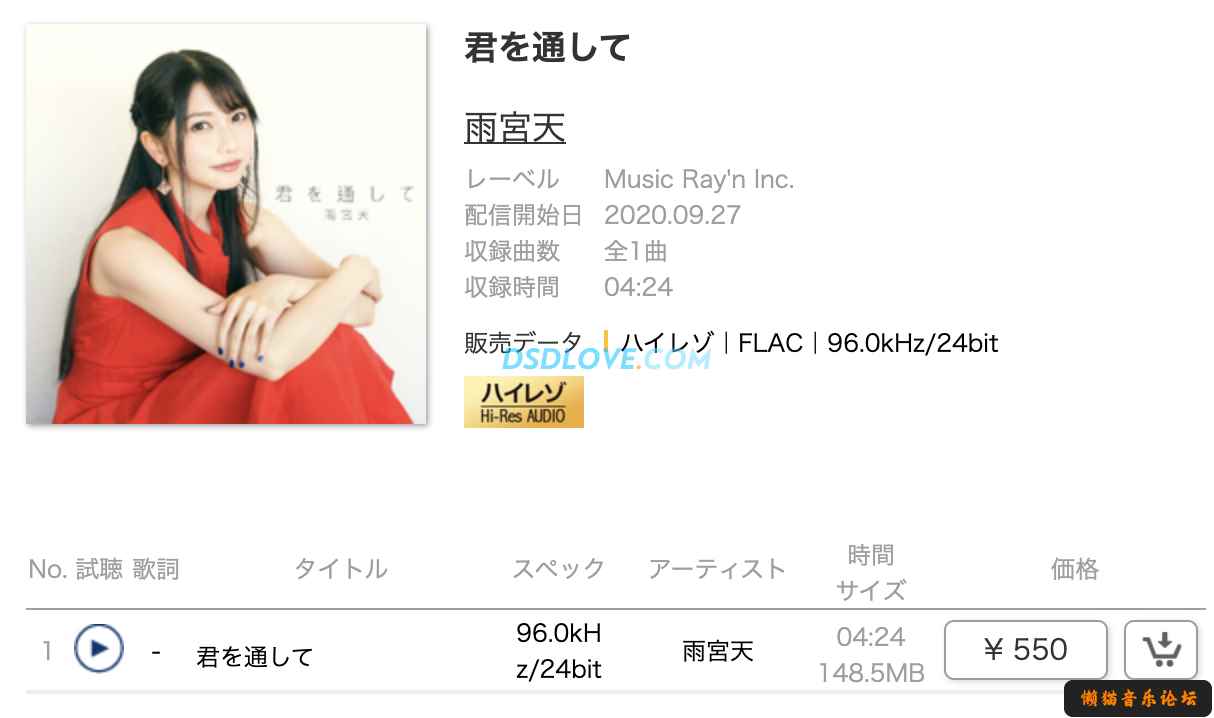Add track to cart with download-cart icon
The width and height of the screenshot is (1214, 718).
pyautogui.click(x=1160, y=650)
